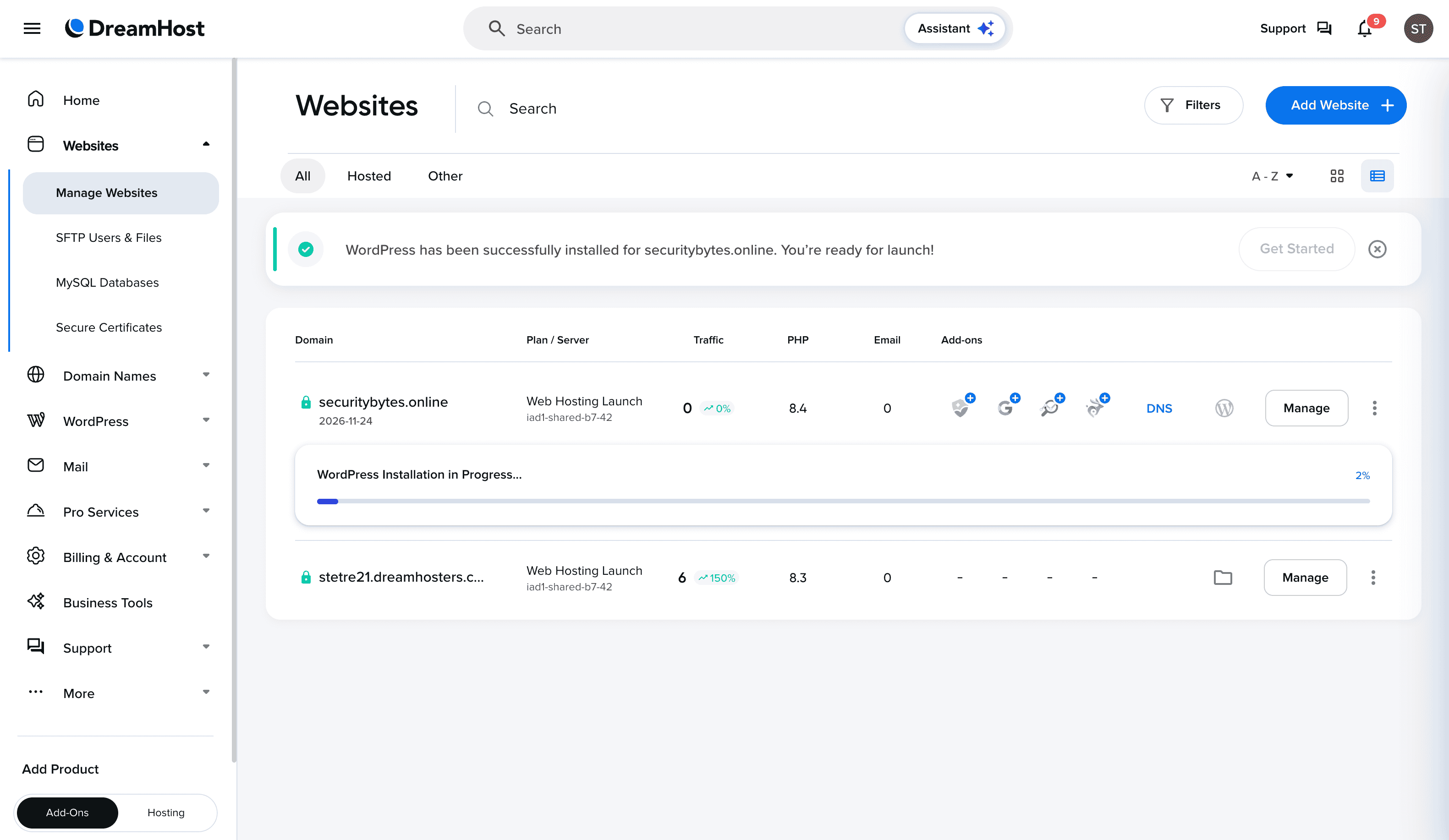Open Manage Websites in the sidebar

106,193
